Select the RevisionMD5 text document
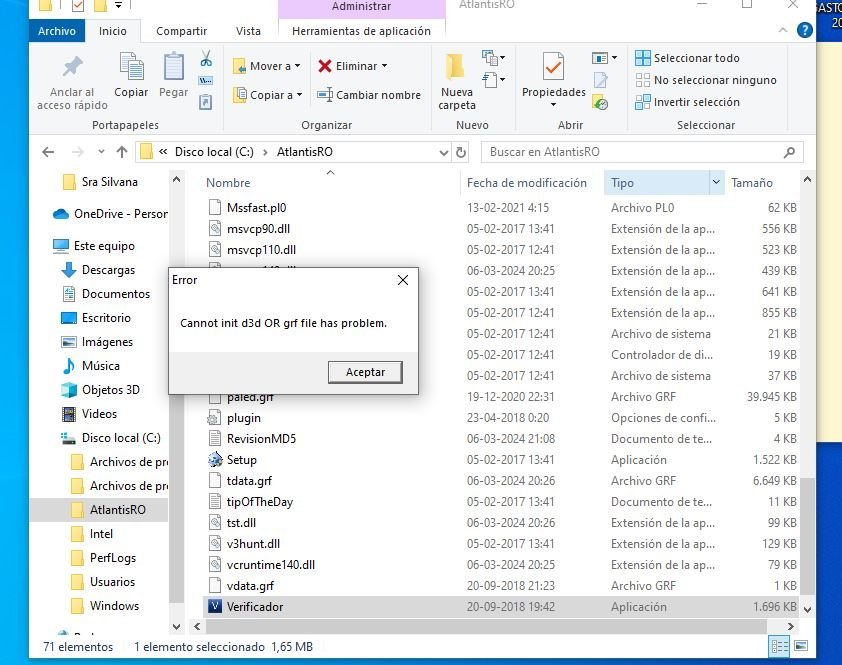This screenshot has height=665, width=842. pyautogui.click(x=261, y=439)
